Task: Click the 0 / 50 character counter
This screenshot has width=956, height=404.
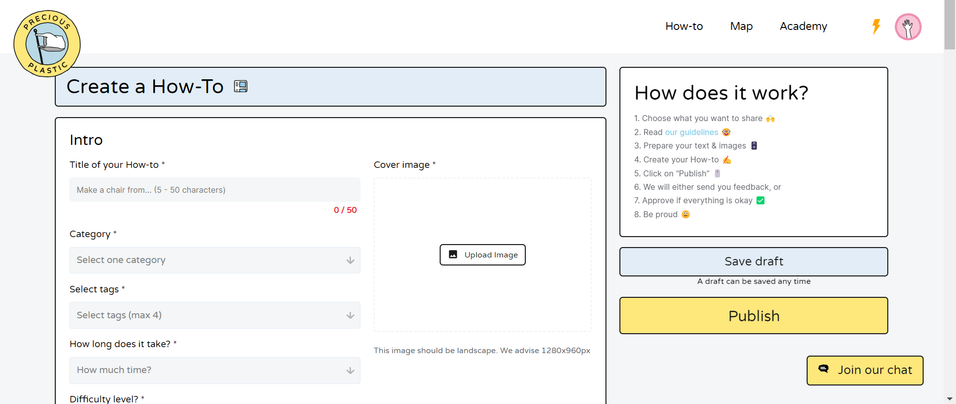Action: [345, 210]
